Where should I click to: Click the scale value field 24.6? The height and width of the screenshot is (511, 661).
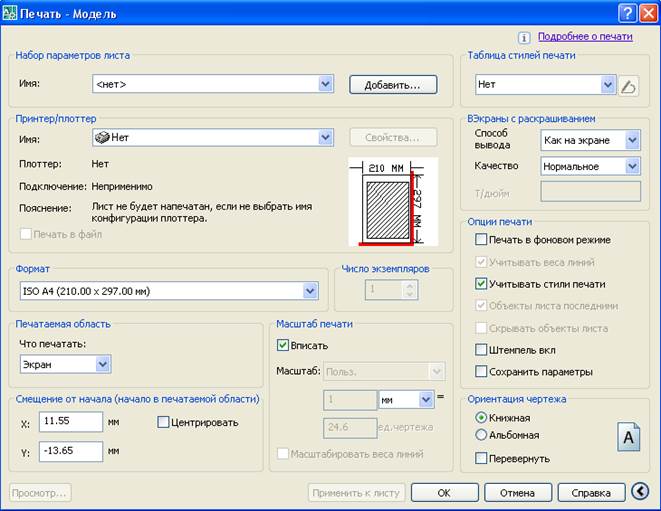point(350,428)
